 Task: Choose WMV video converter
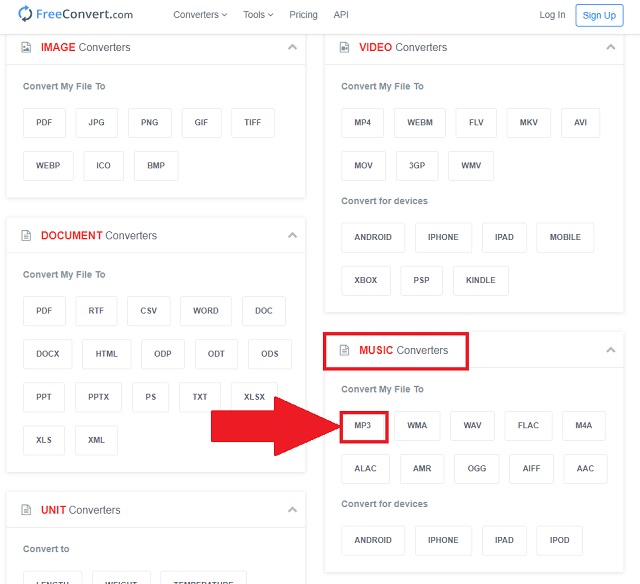[471, 166]
